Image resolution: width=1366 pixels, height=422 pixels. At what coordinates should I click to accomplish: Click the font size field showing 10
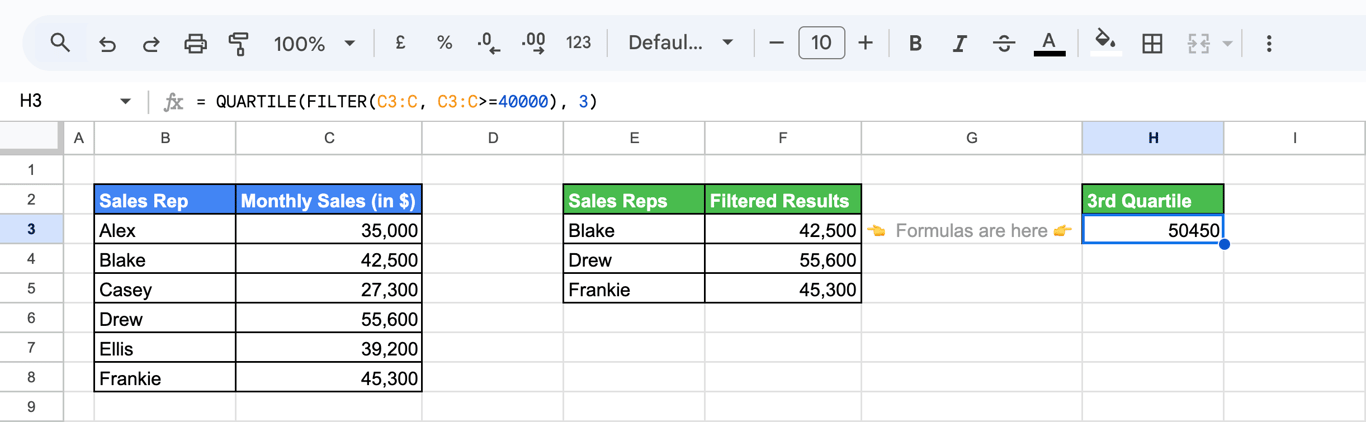coord(821,43)
